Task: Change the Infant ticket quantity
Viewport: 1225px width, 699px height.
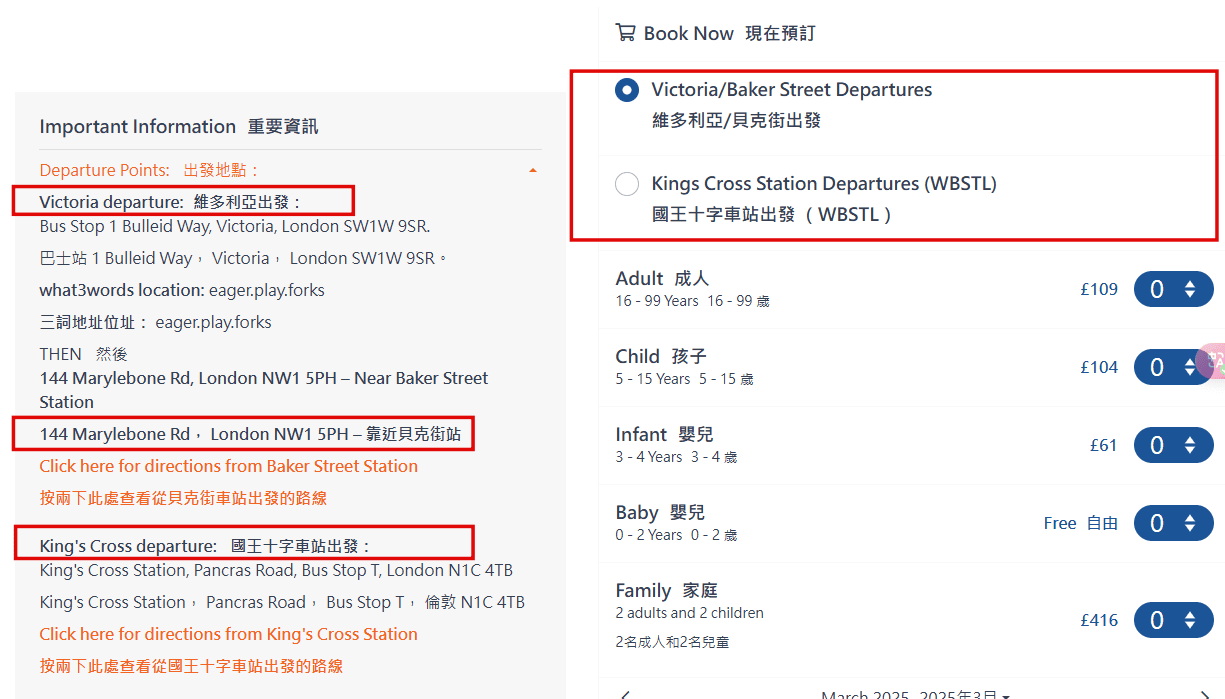Action: 1173,446
